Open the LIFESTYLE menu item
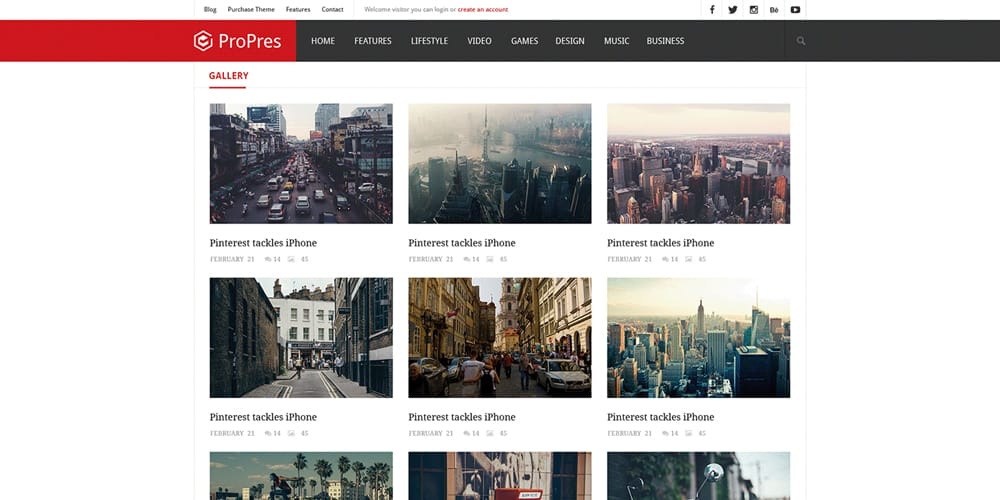1000x500 pixels. (x=429, y=41)
